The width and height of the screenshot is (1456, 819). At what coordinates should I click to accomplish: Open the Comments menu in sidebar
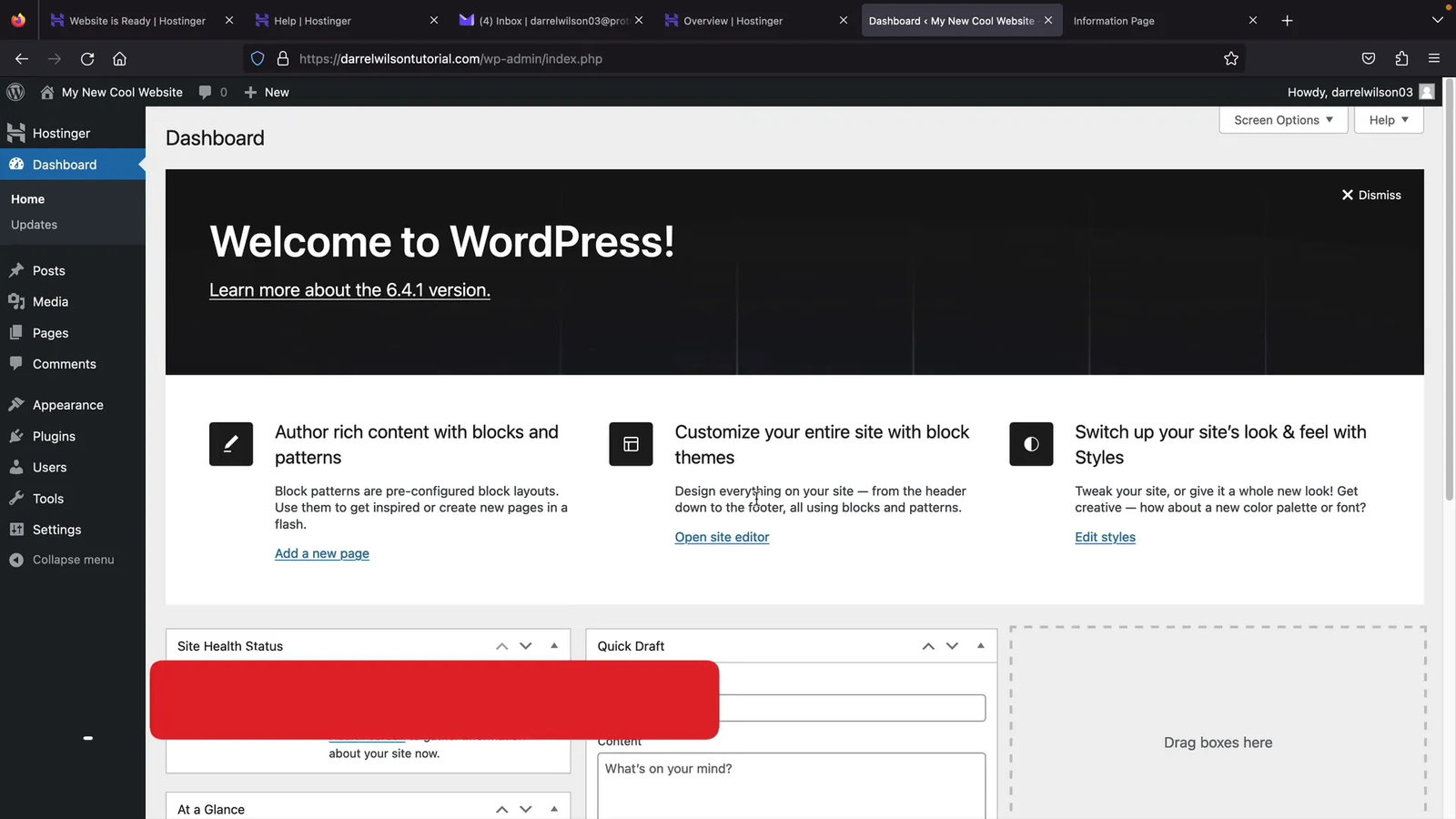point(73,364)
